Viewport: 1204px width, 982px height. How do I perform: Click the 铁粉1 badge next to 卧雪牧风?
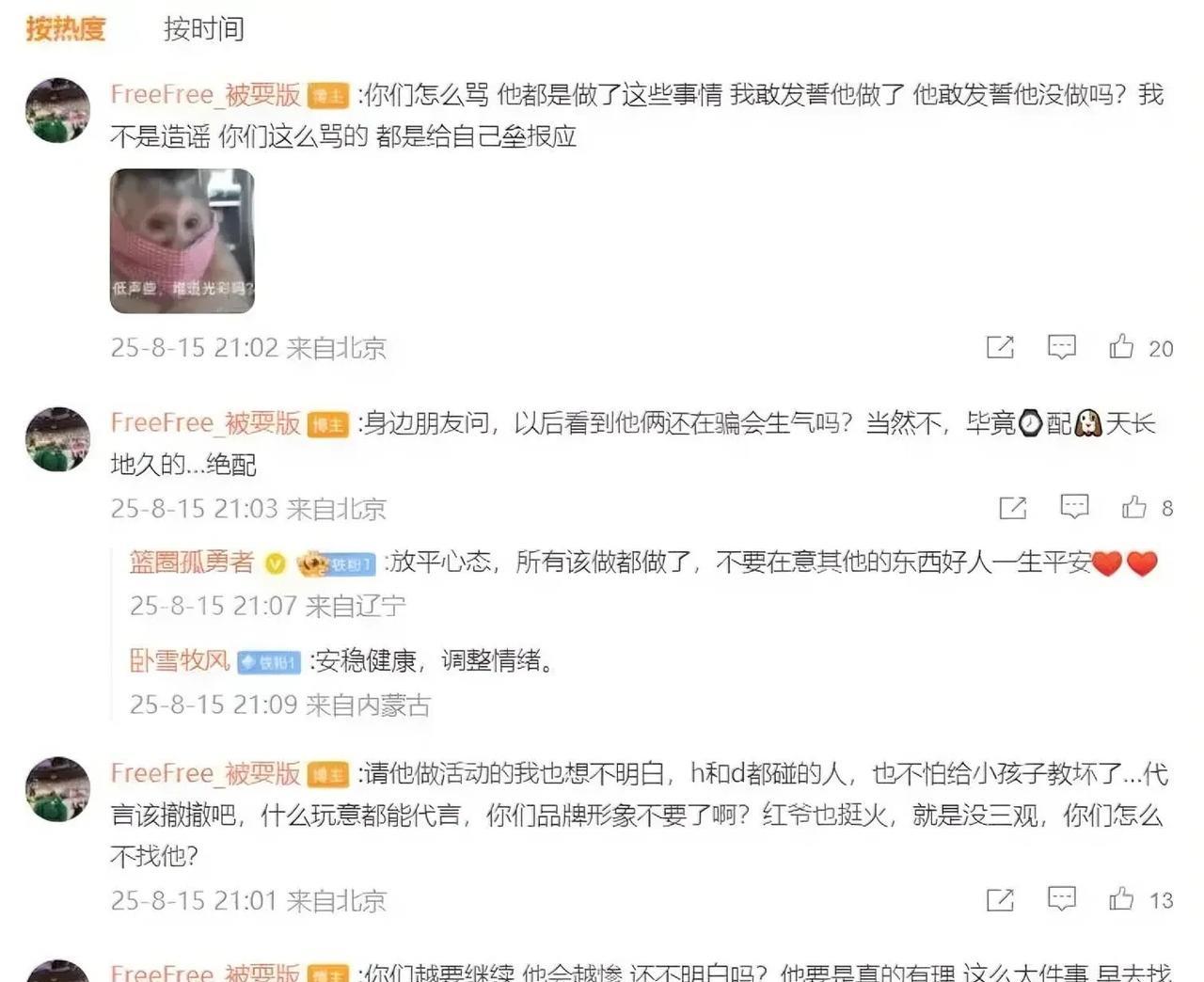[x=269, y=662]
